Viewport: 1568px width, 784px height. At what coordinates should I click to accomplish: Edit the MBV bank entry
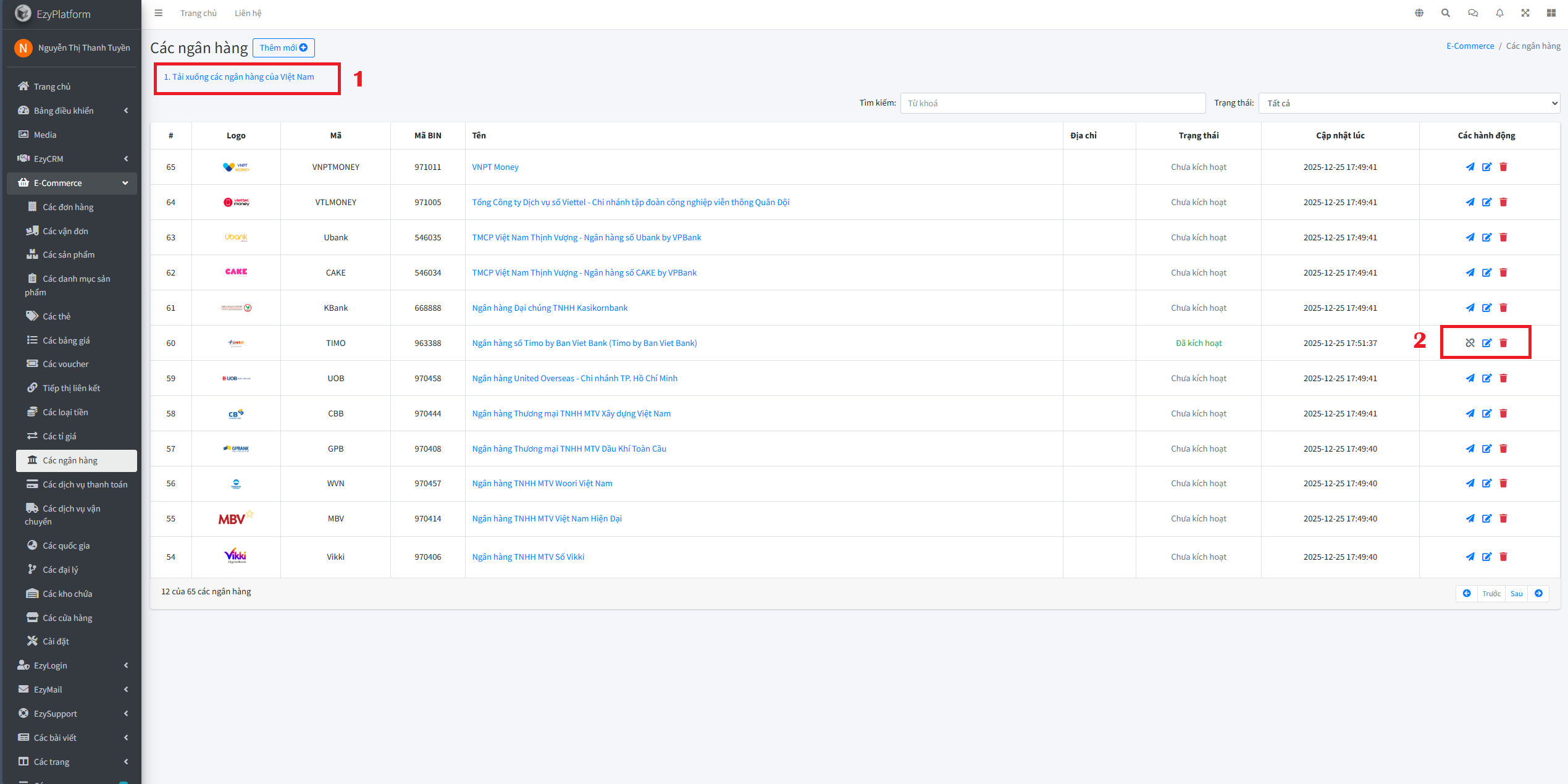coord(1486,518)
